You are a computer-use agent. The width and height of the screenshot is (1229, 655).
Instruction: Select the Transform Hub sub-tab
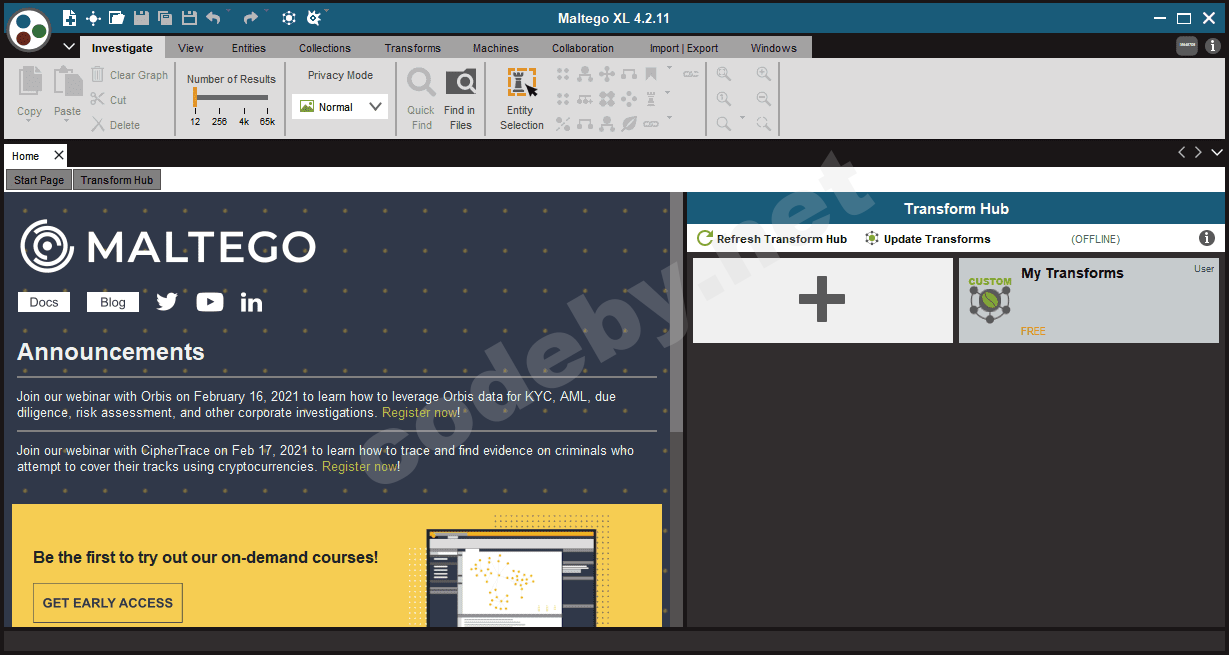[117, 180]
